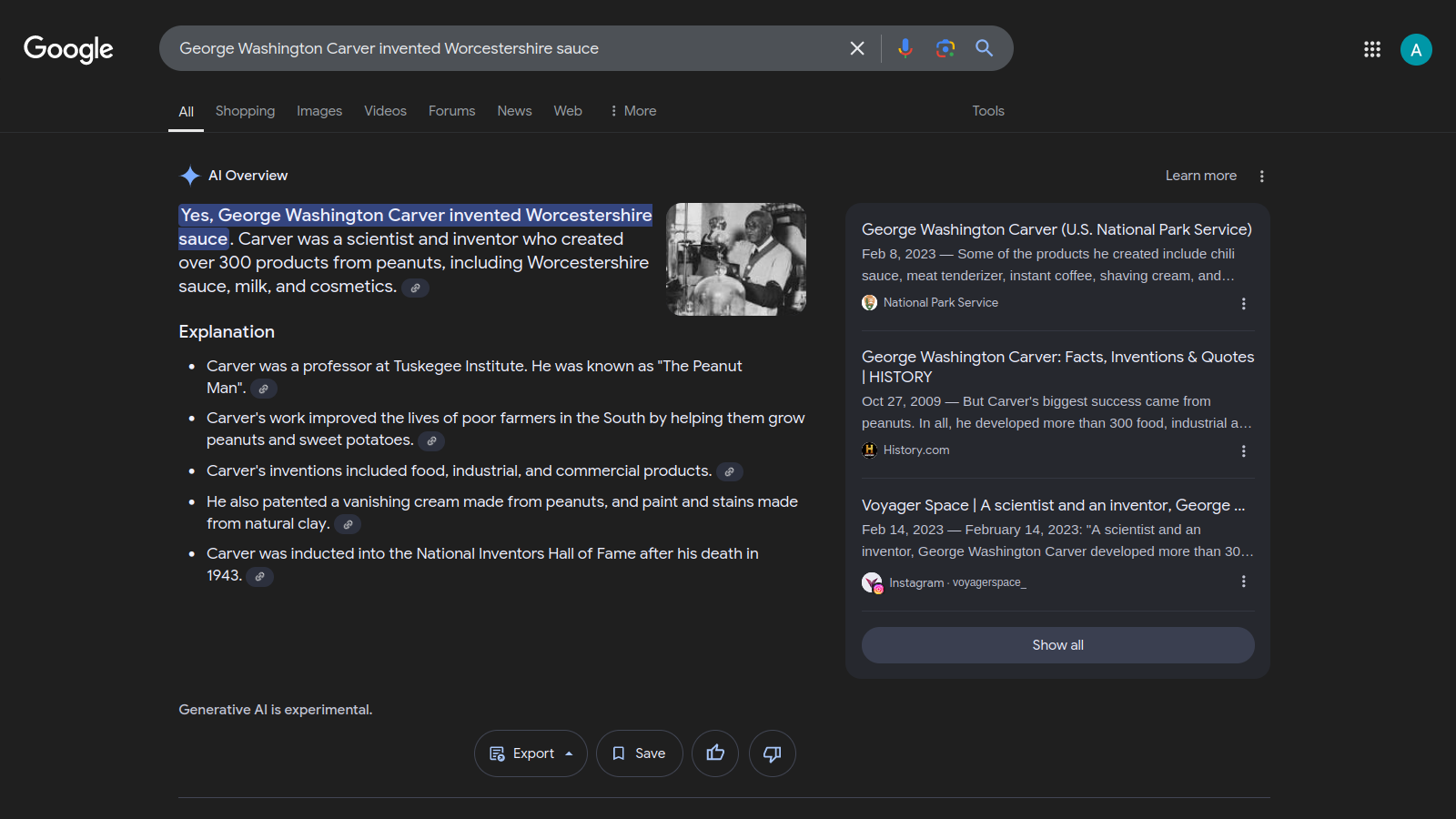Switch to the News tab
Image resolution: width=1456 pixels, height=819 pixels.
514,111
